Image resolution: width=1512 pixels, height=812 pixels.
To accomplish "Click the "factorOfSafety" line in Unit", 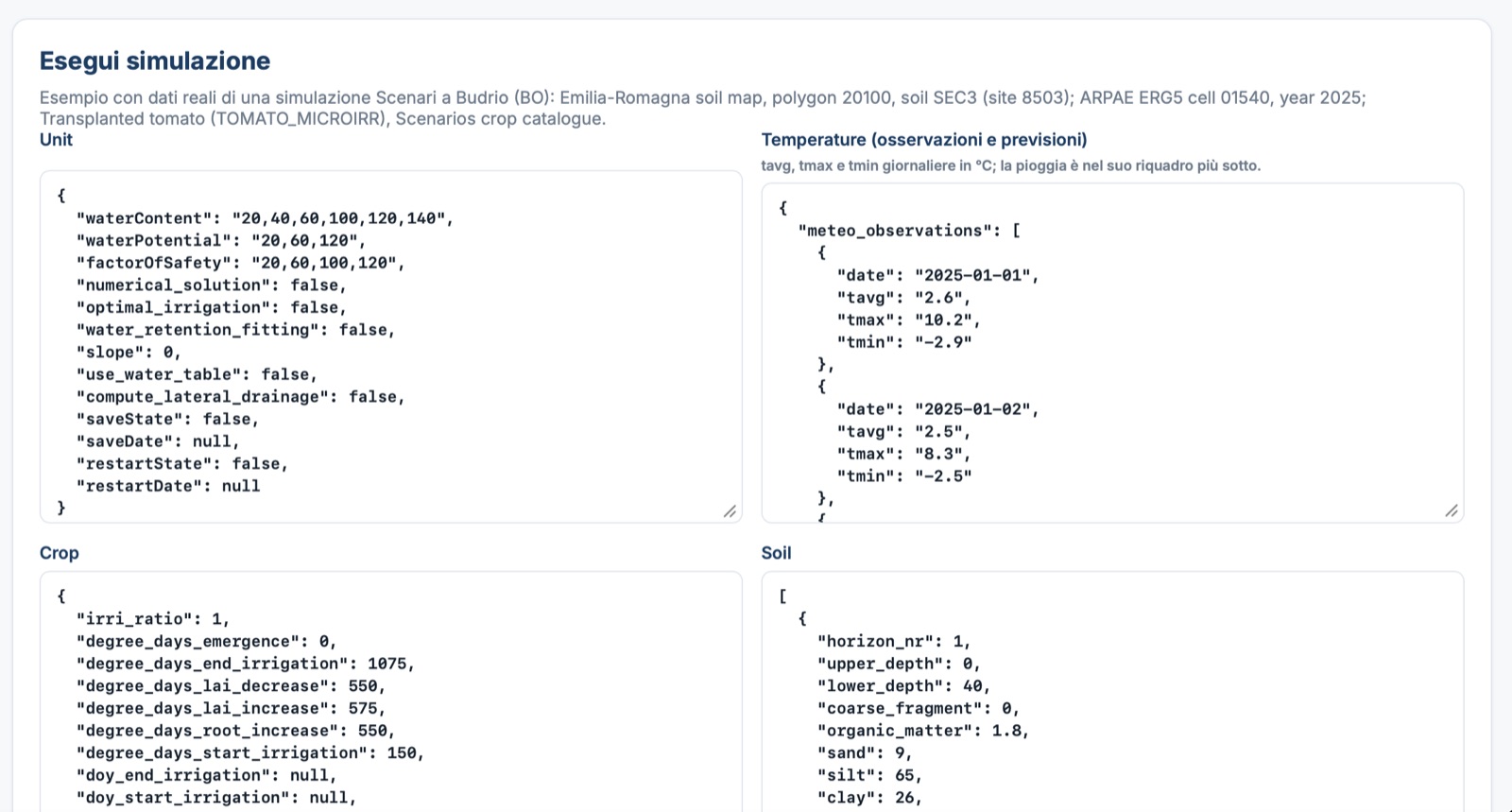I will [240, 263].
